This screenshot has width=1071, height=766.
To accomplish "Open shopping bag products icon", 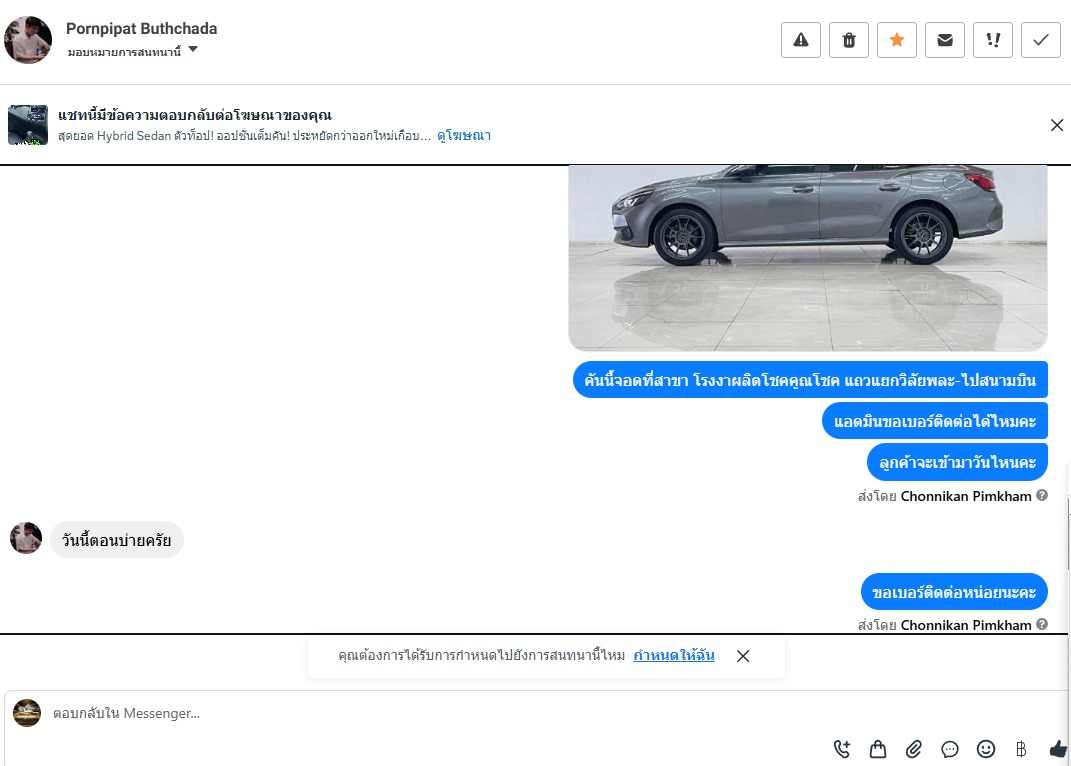I will [878, 749].
